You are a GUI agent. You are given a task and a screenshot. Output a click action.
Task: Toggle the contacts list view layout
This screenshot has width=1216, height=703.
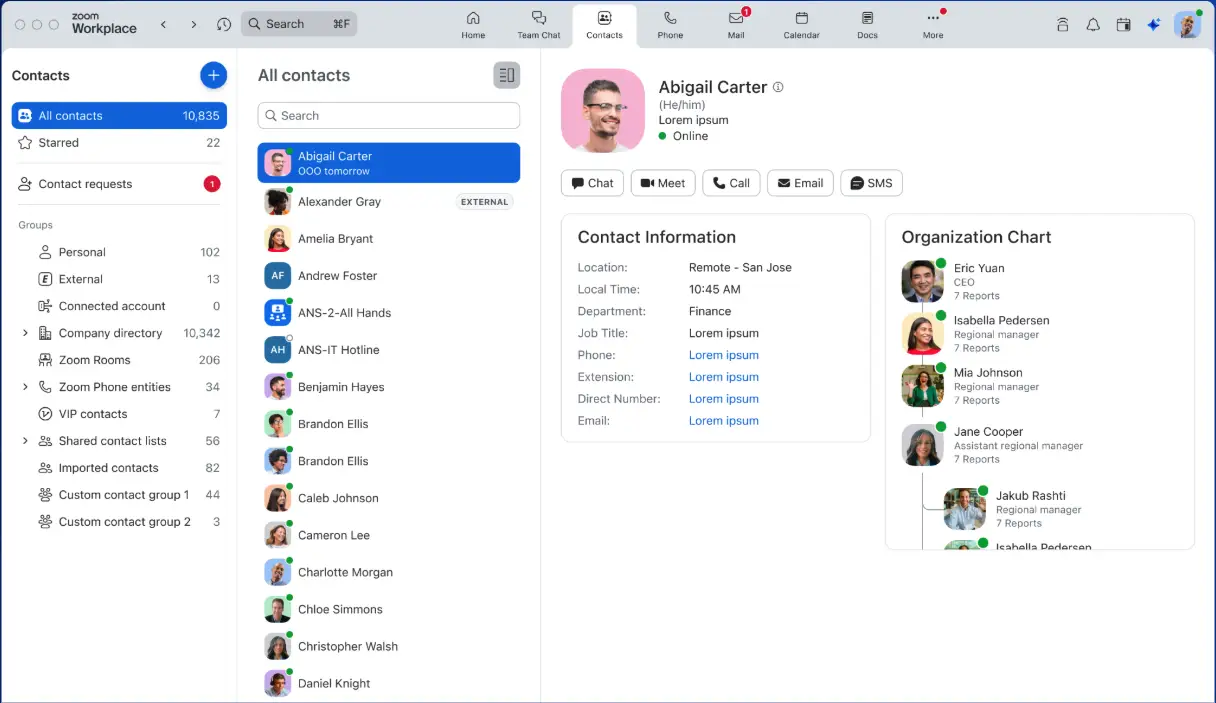pyautogui.click(x=506, y=74)
